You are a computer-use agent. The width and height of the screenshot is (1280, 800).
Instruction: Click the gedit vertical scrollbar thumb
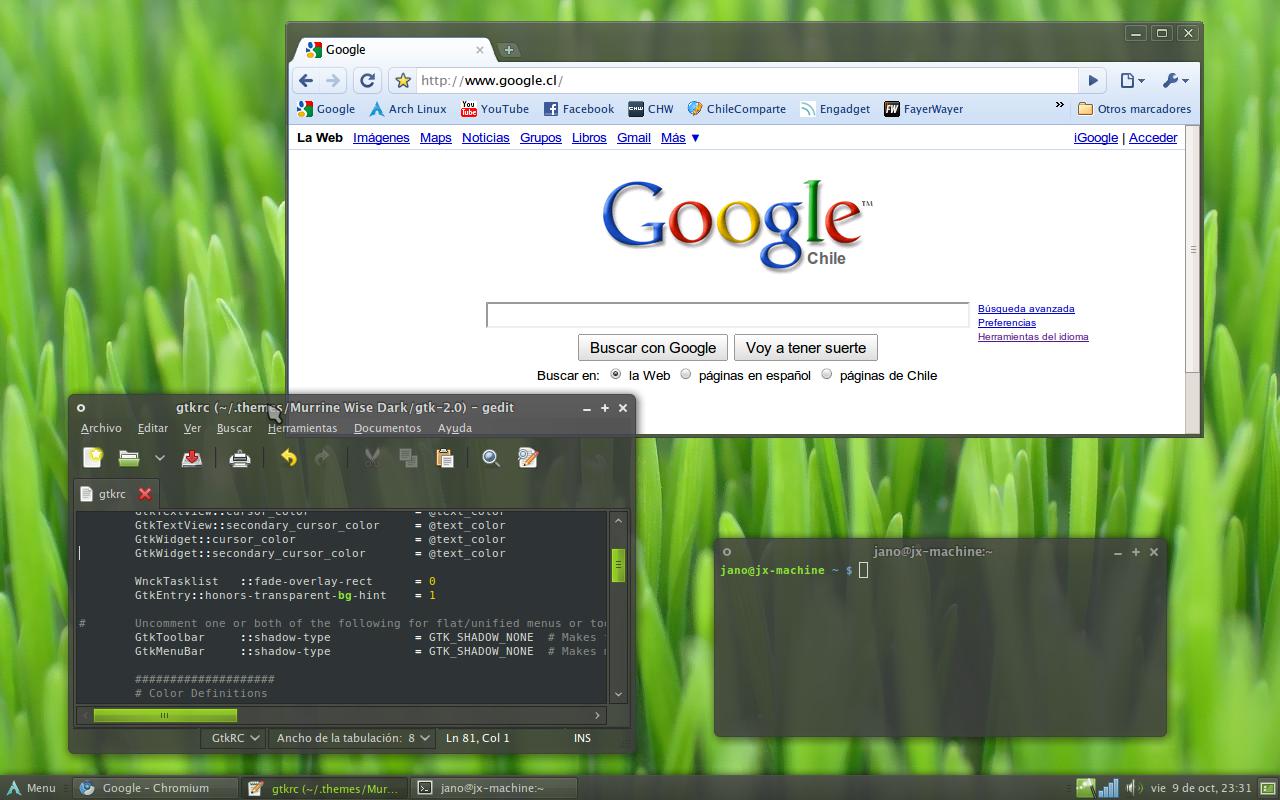[618, 565]
